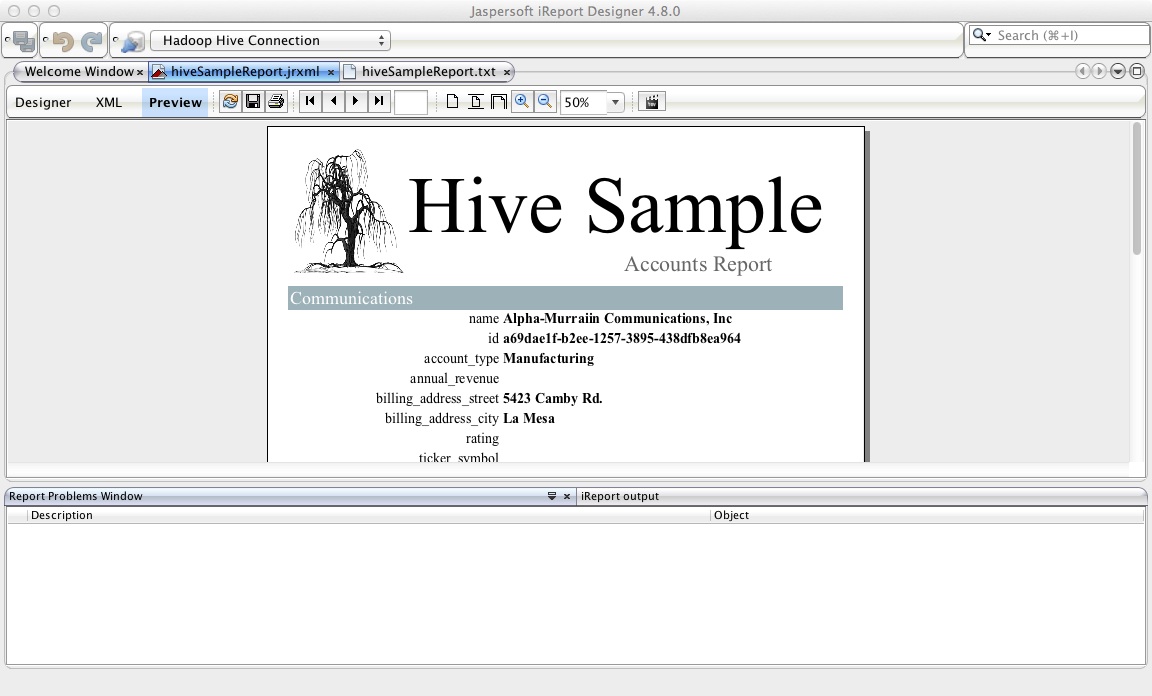
Task: Close the hiveSampleReport.jrxml tab
Action: click(x=331, y=72)
